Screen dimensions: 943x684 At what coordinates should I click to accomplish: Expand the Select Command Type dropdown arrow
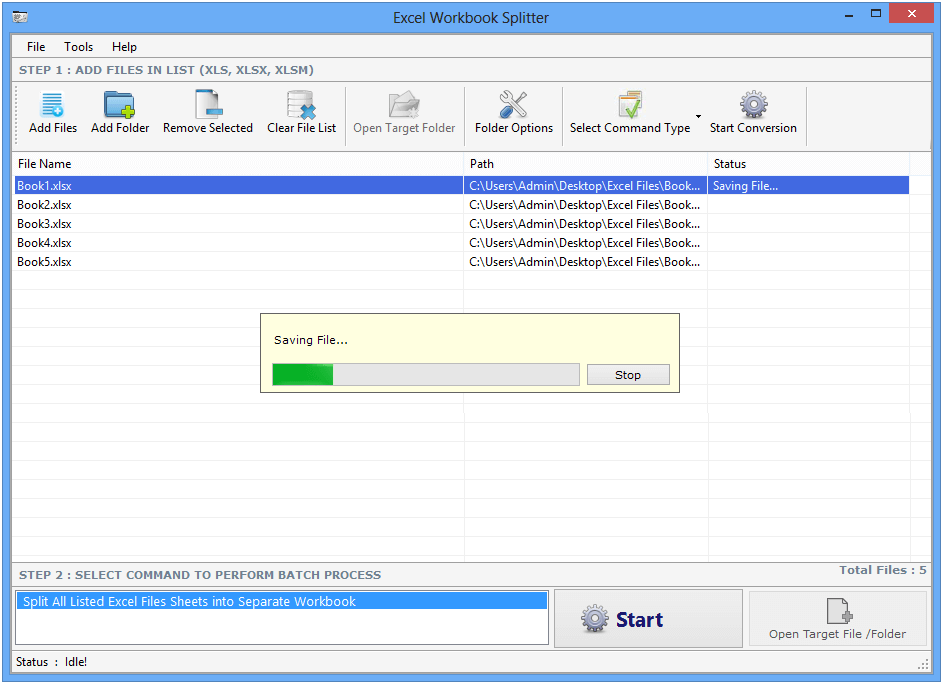pos(698,116)
